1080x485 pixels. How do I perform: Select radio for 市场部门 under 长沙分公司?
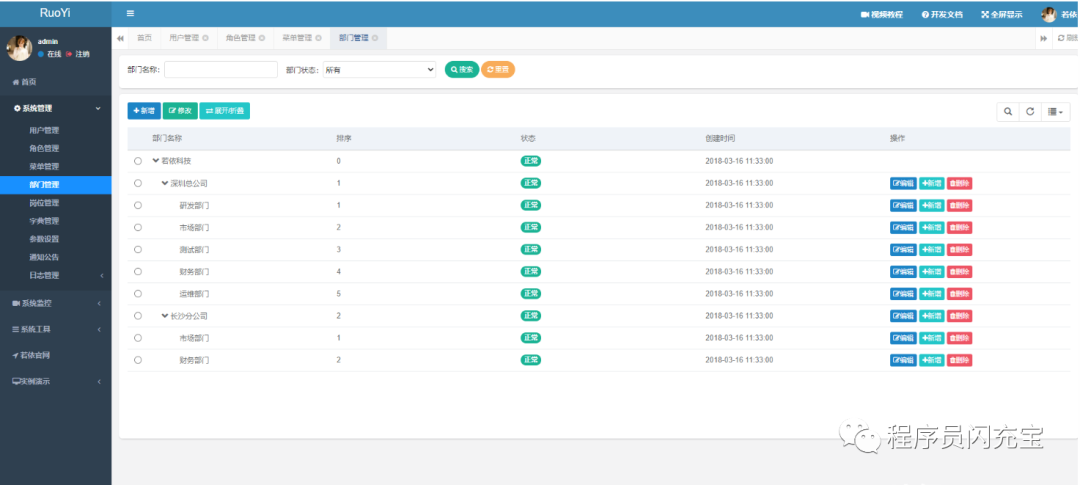138,338
